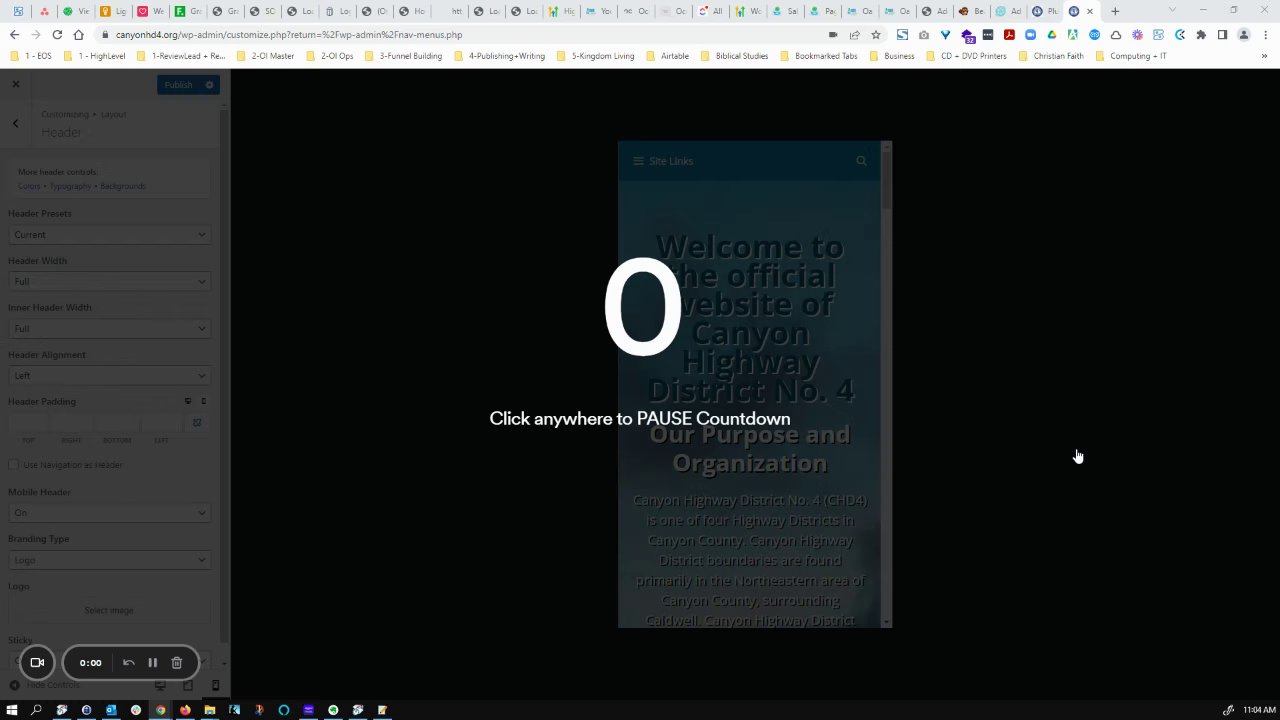Open publish settings gear beside Publish
1280x720 pixels.
(x=209, y=85)
